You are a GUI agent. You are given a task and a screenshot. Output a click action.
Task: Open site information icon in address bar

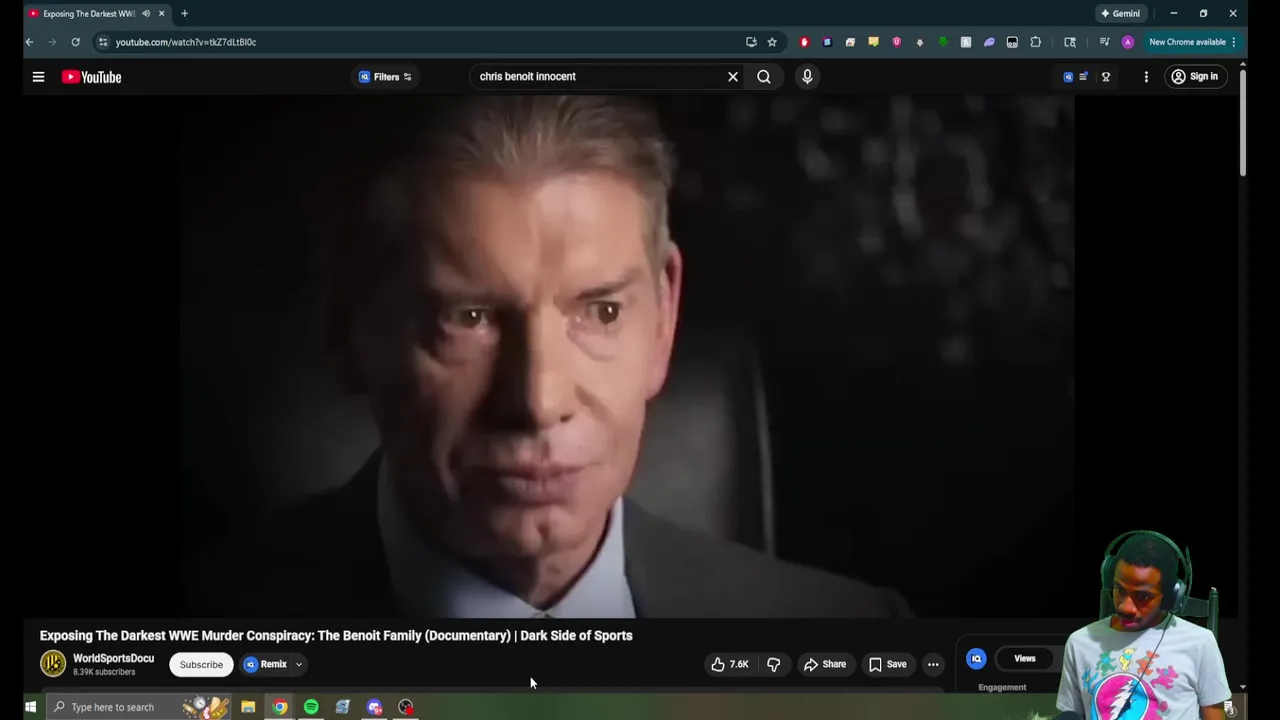pyautogui.click(x=103, y=42)
